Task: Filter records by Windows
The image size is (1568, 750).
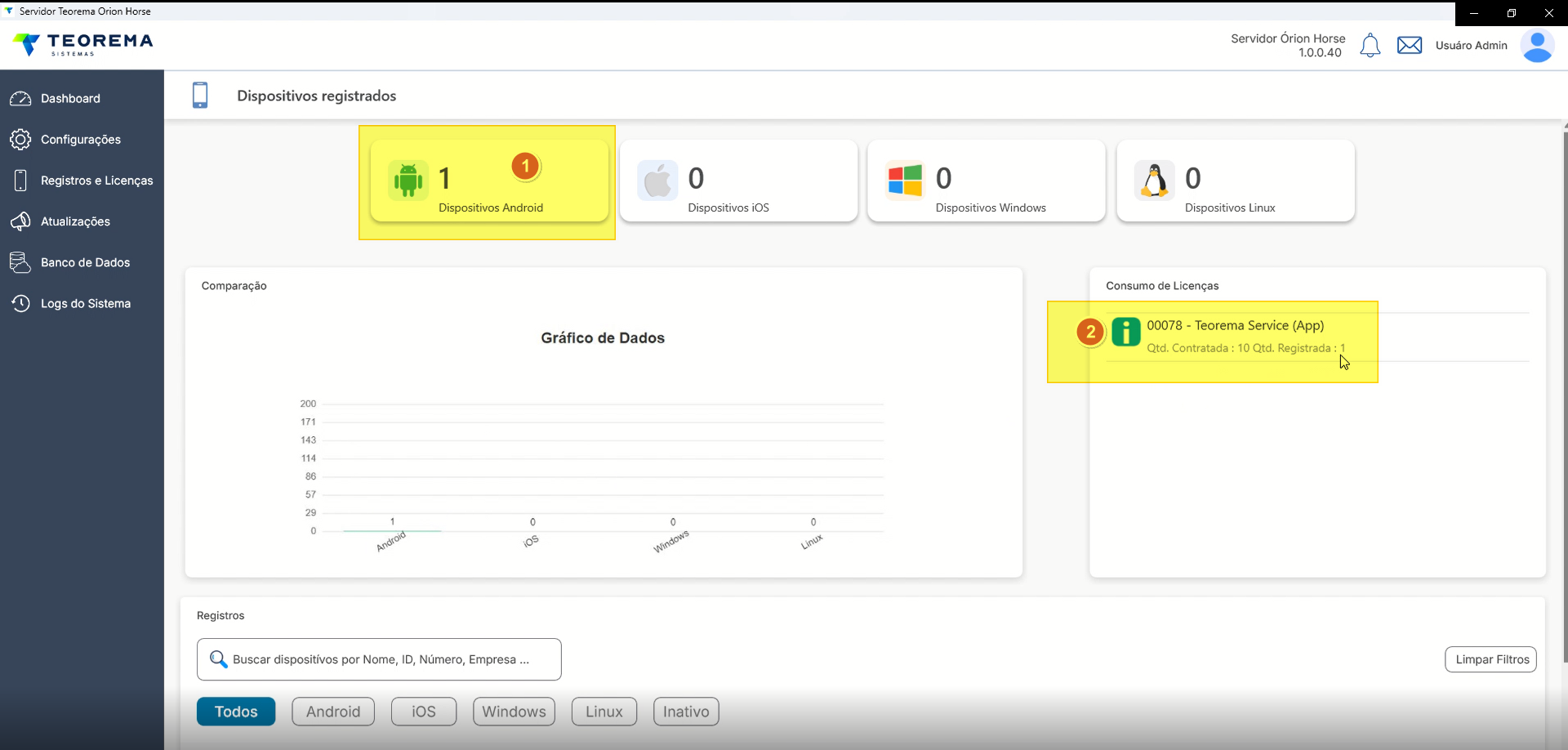Action: click(514, 712)
